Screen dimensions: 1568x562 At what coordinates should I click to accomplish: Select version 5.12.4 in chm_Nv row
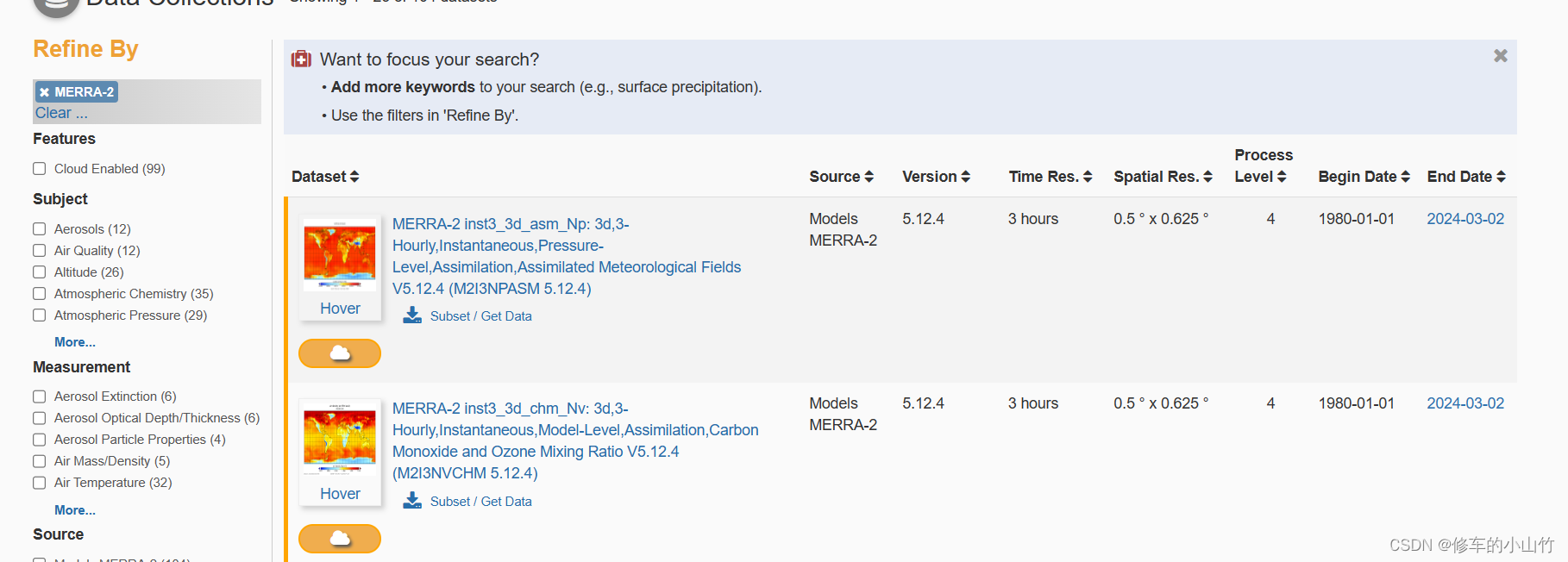[x=923, y=403]
